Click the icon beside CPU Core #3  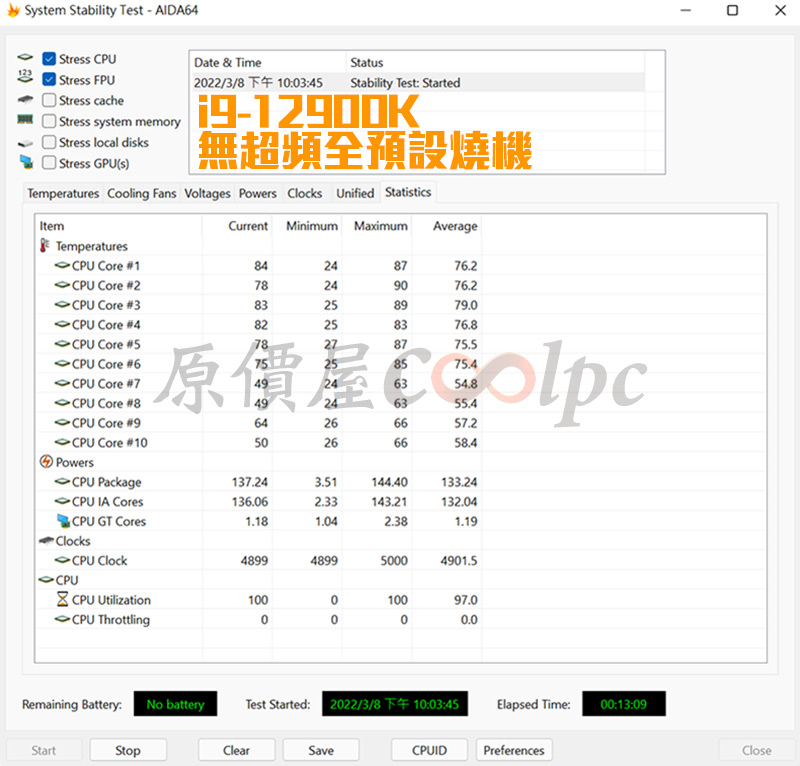tap(62, 304)
